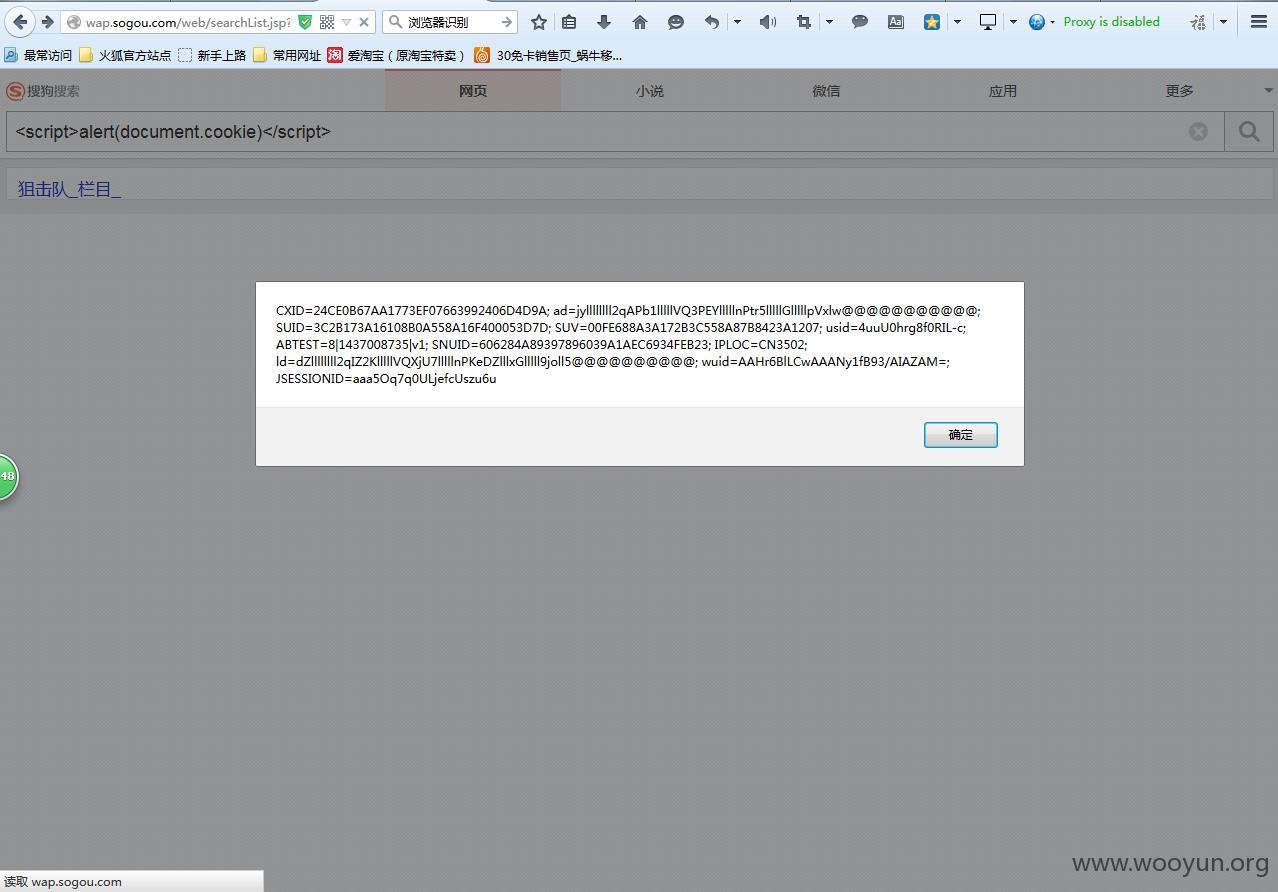This screenshot has width=1278, height=892.
Task: Open the 狙击队_栏目_ result link
Action: [69, 189]
